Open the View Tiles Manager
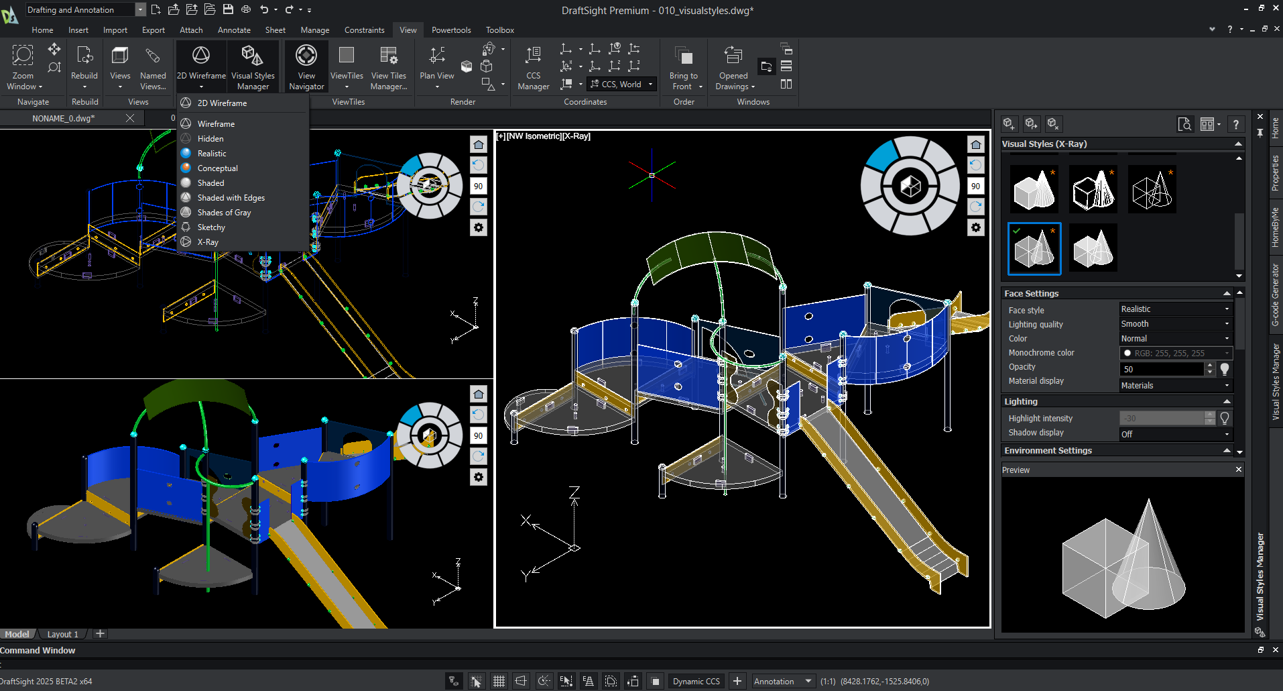1283x691 pixels. pyautogui.click(x=389, y=66)
